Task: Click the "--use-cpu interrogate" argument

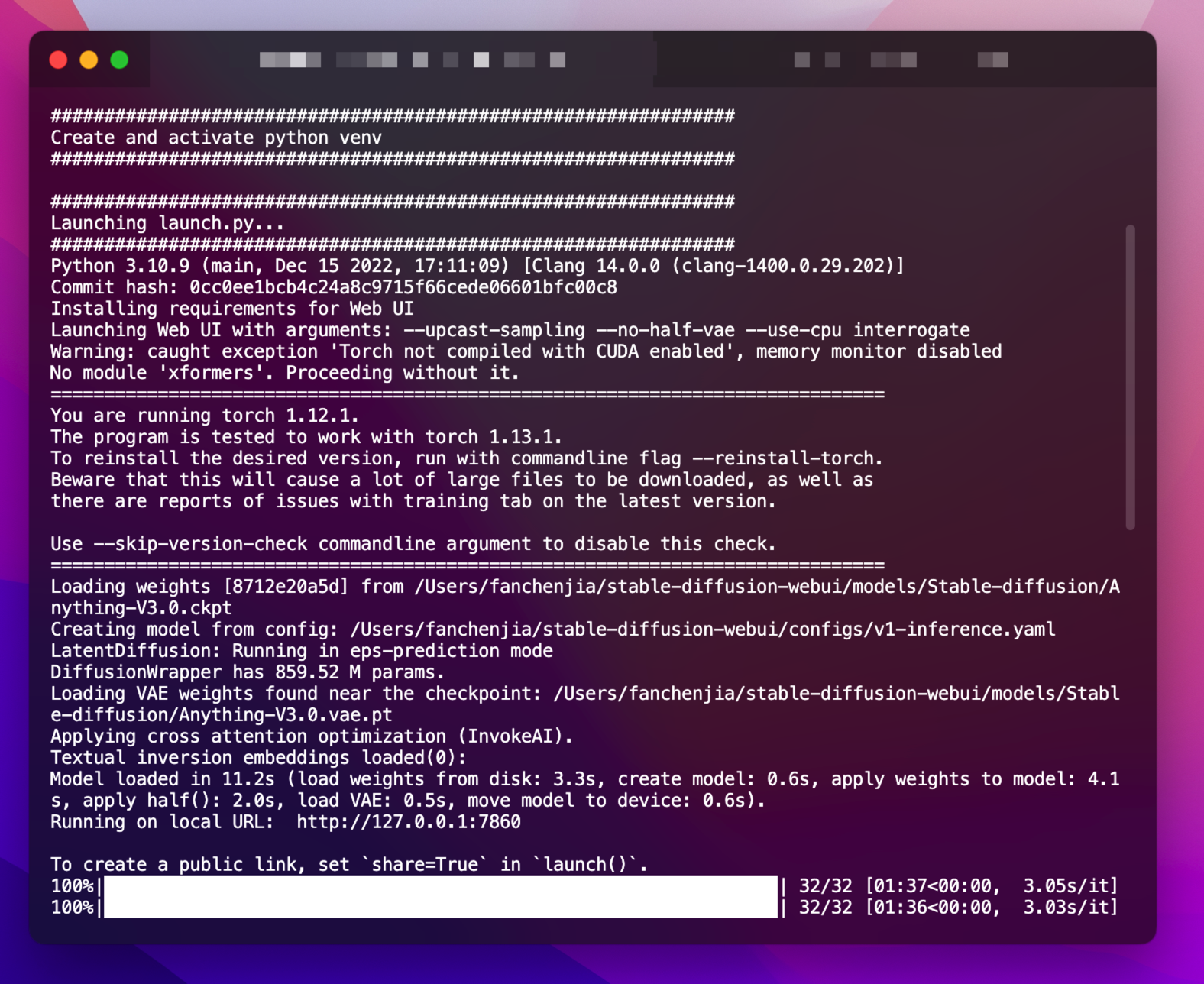Action: 858,330
